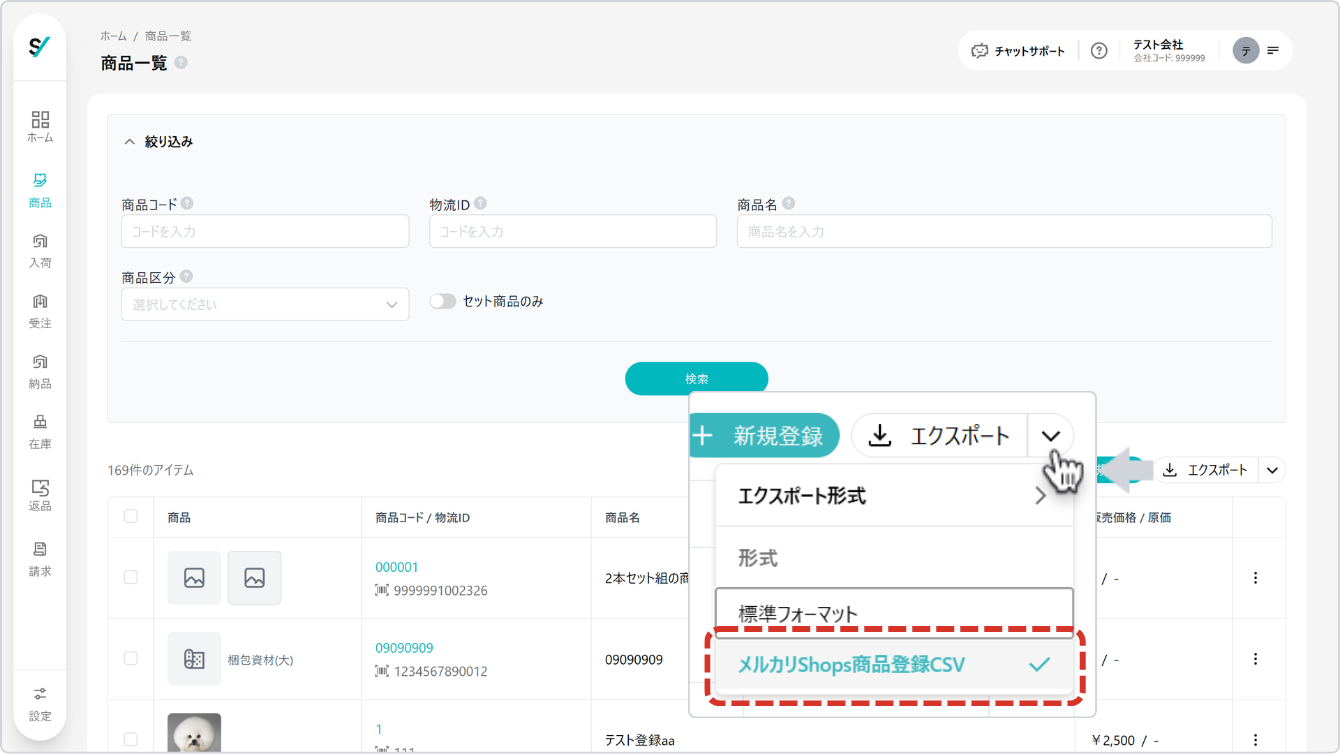Screen dimensions: 1340x756
Task: Open the hamburger menu beside avatar
Action: [1273, 51]
